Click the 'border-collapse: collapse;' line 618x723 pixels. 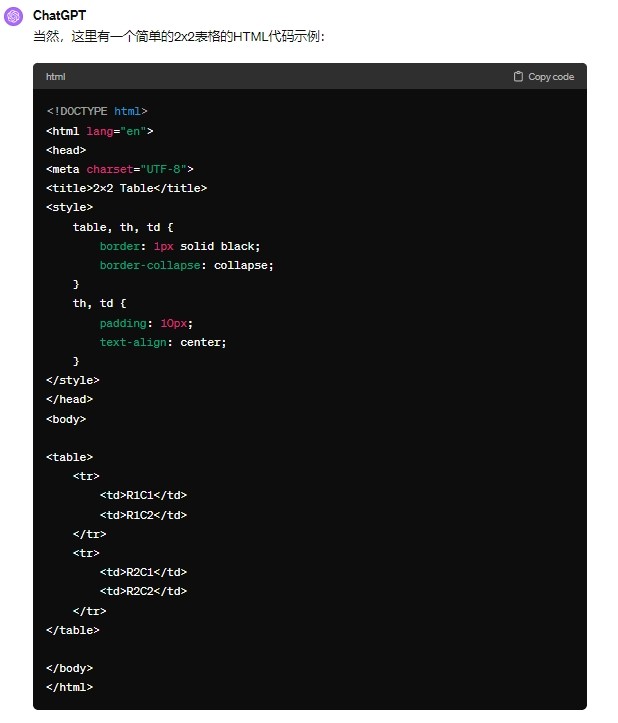(187, 265)
